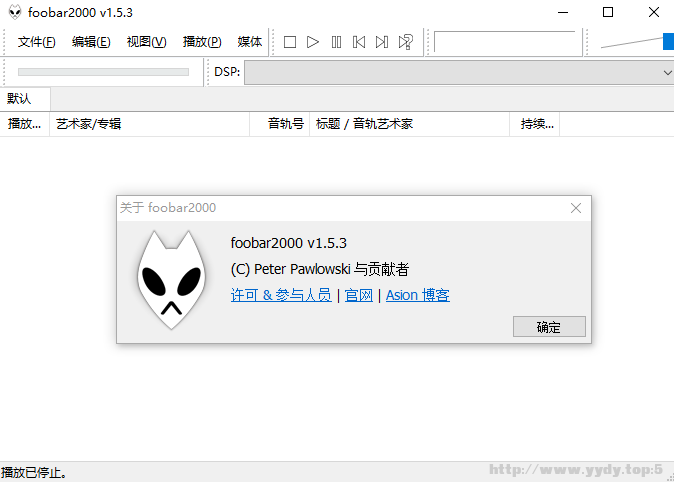Image resolution: width=674 pixels, height=482 pixels.
Task: Select the 默认 playlist tab
Action: (25, 99)
